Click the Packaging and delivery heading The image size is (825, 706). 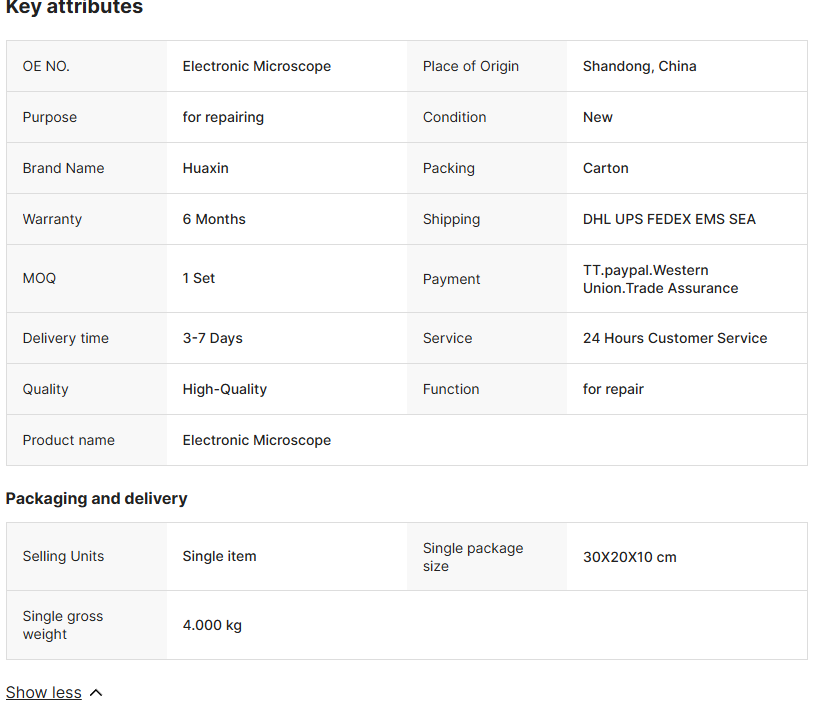97,498
